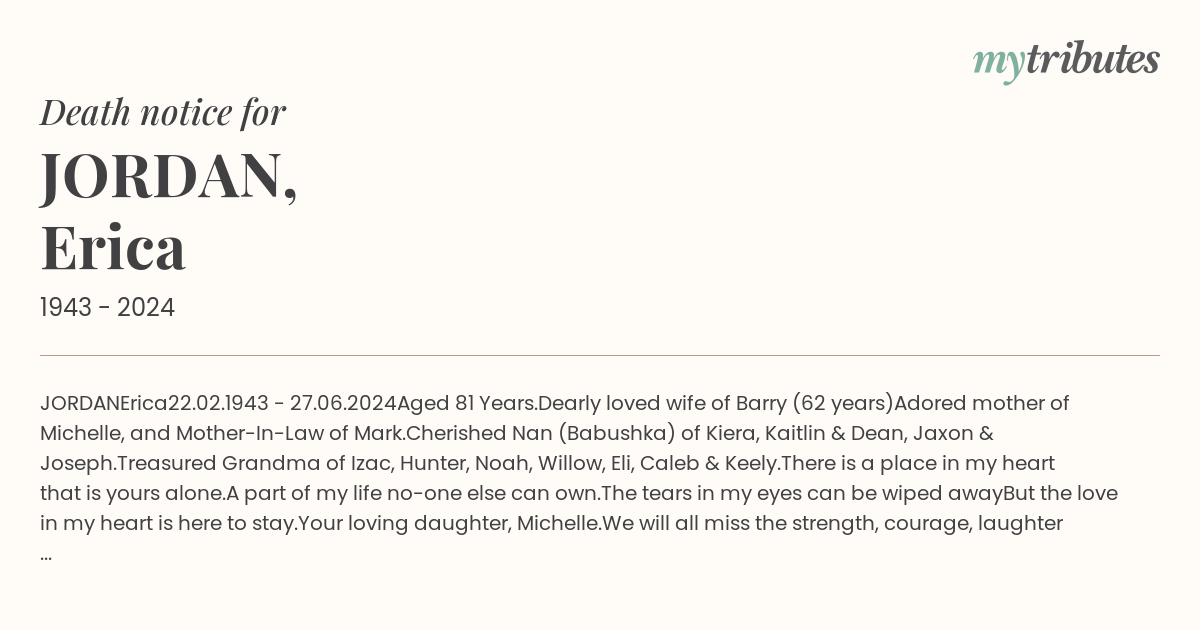Select "Barry (62 years)" in the notice

click(814, 404)
